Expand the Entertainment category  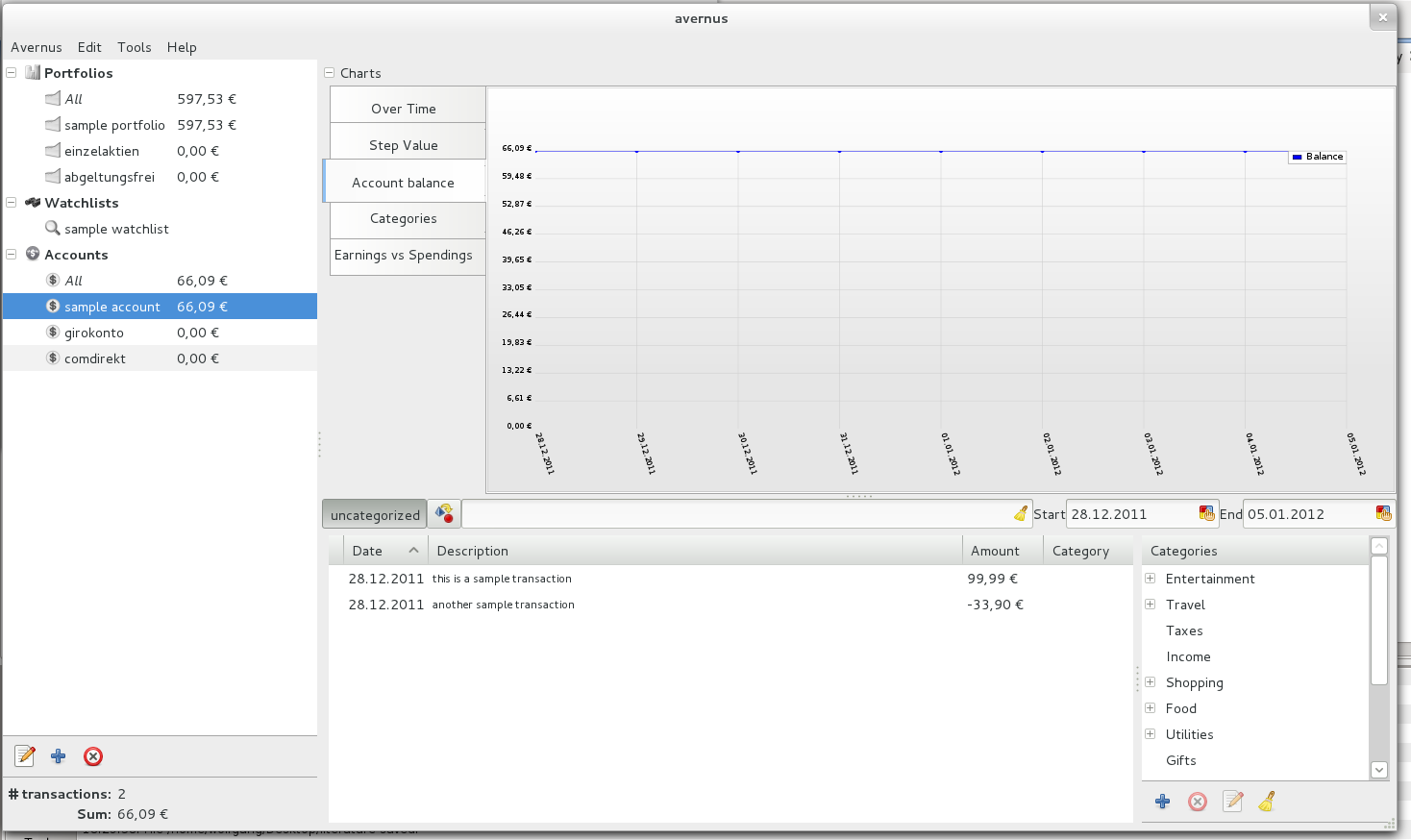pos(1150,579)
